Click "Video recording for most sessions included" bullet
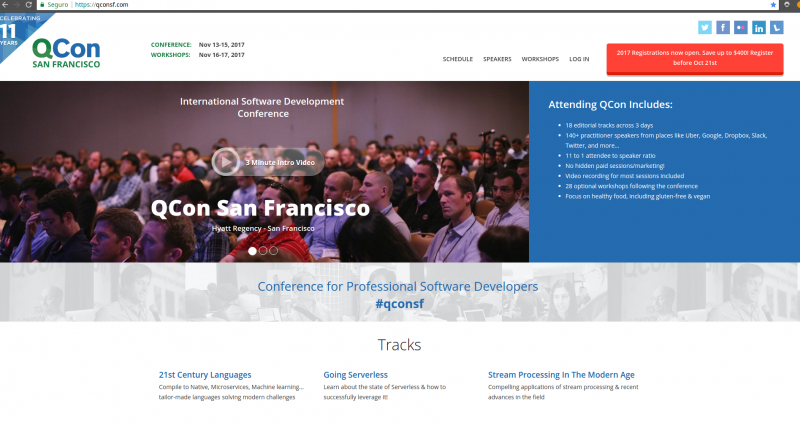800x425 pixels. tap(624, 176)
